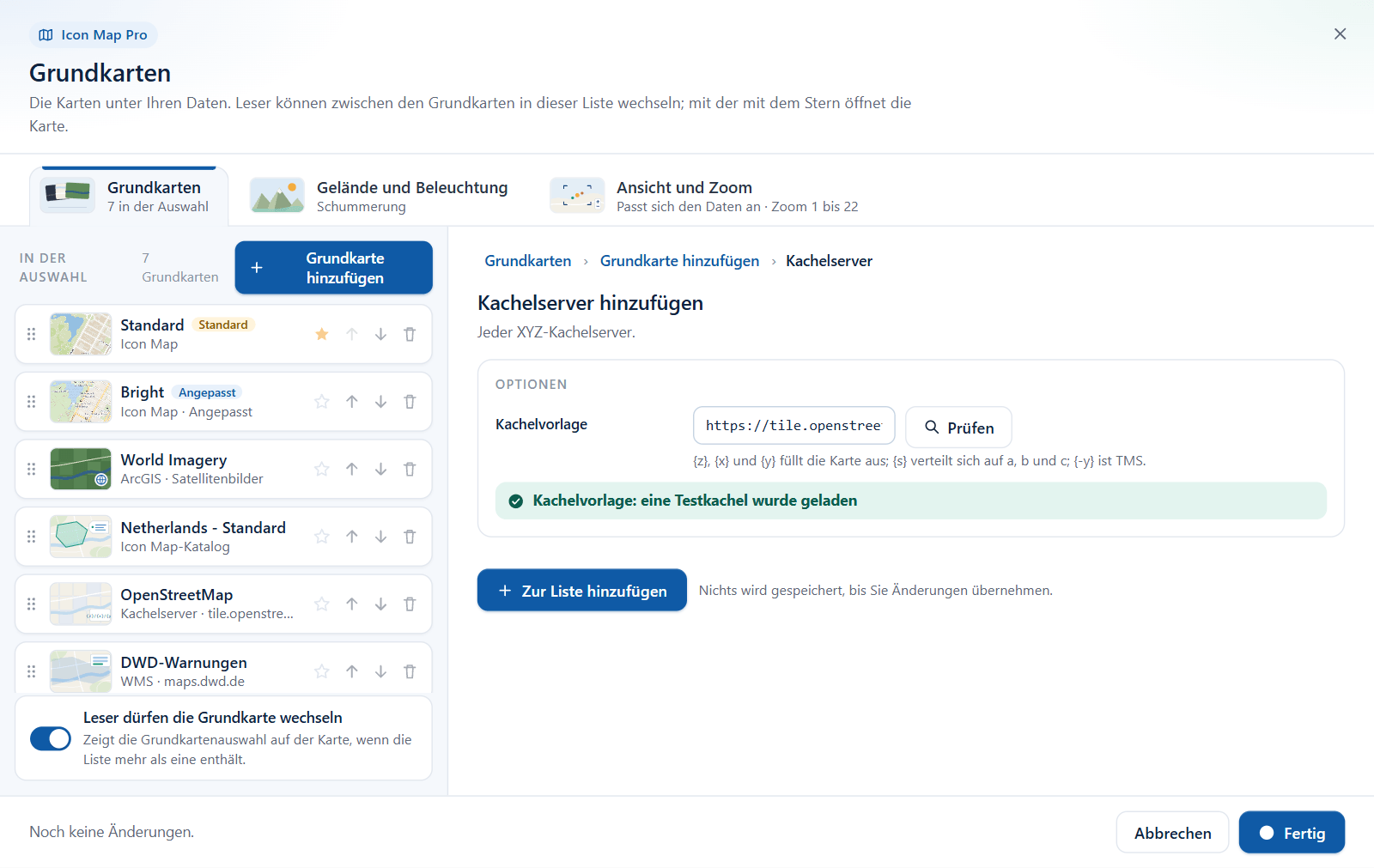Delete the Bright basemap

[x=410, y=402]
